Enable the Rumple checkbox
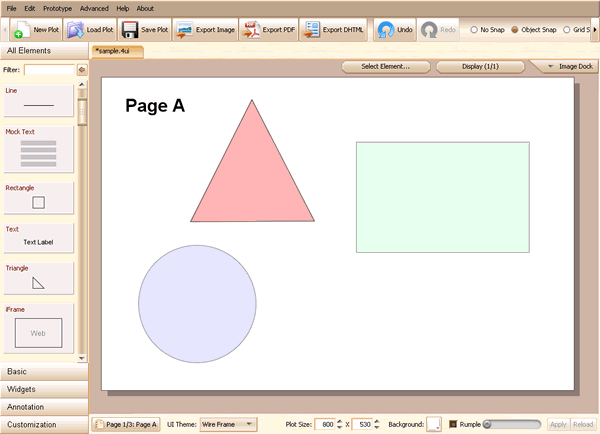 (x=453, y=424)
